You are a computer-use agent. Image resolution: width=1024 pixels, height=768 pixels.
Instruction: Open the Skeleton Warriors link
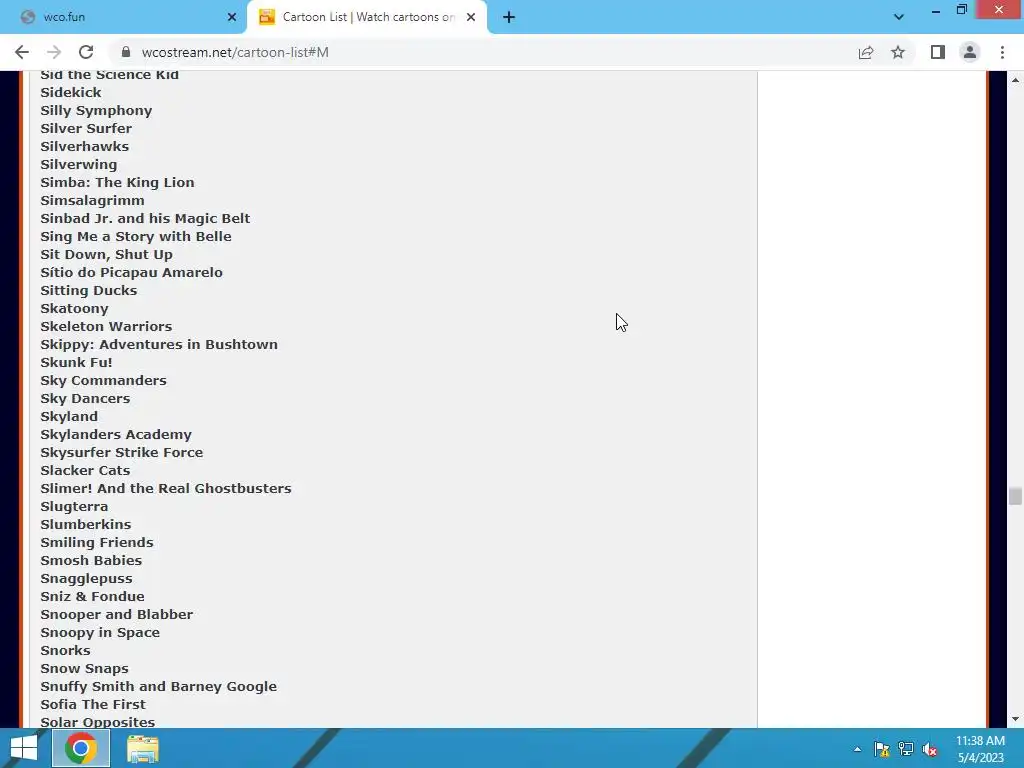(x=106, y=327)
